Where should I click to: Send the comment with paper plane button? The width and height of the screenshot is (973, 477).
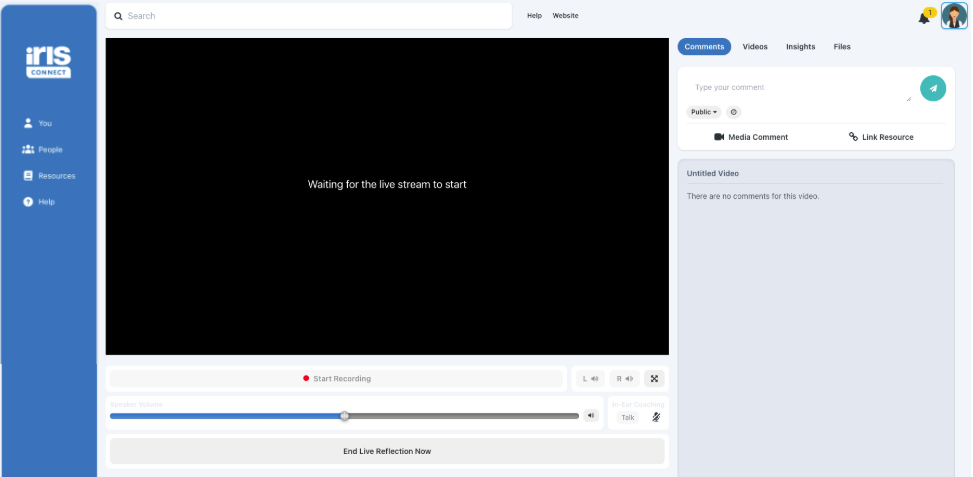(x=933, y=89)
